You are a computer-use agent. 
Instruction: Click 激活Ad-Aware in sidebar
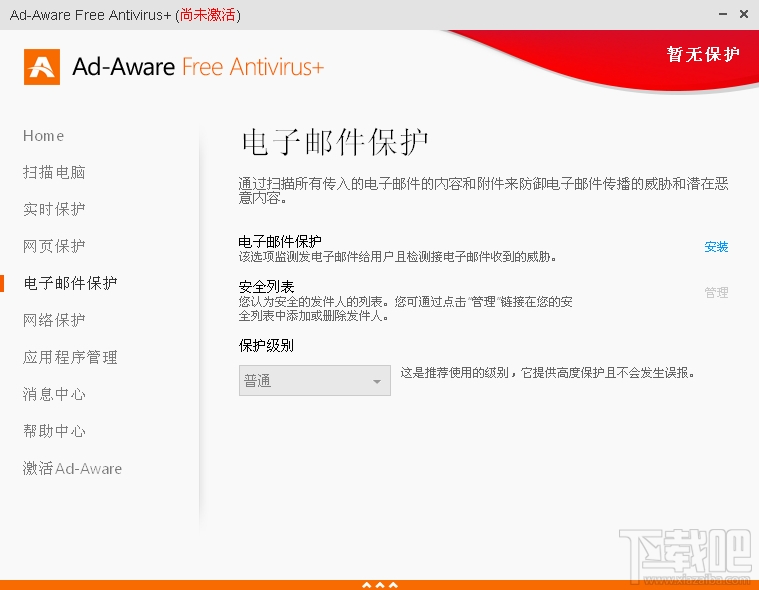(x=72, y=468)
